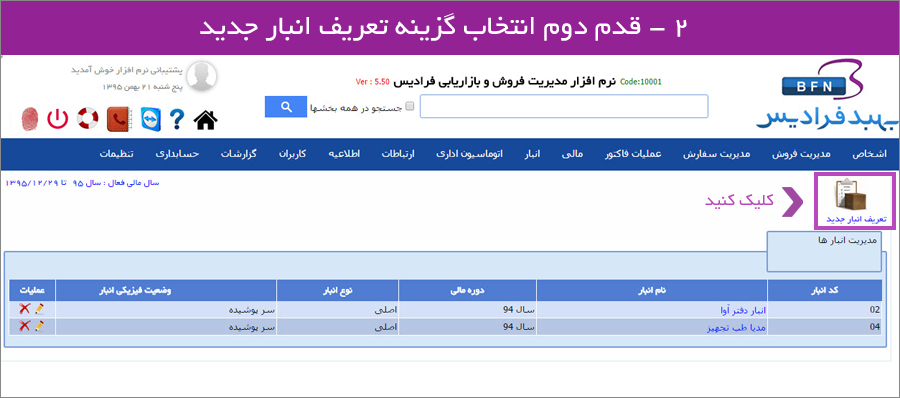Open the phone book icon

119,119
